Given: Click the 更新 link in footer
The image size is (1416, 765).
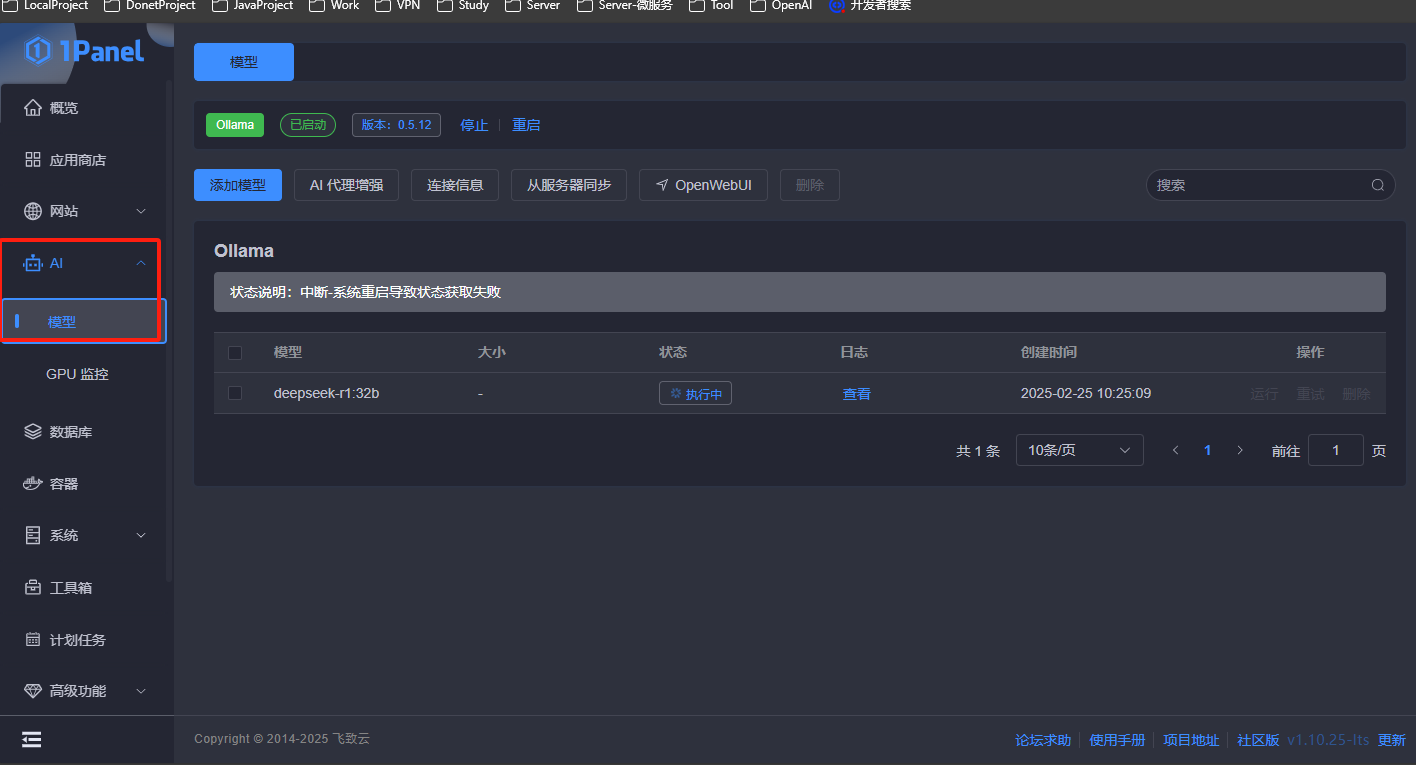Looking at the screenshot, I should [x=1392, y=740].
